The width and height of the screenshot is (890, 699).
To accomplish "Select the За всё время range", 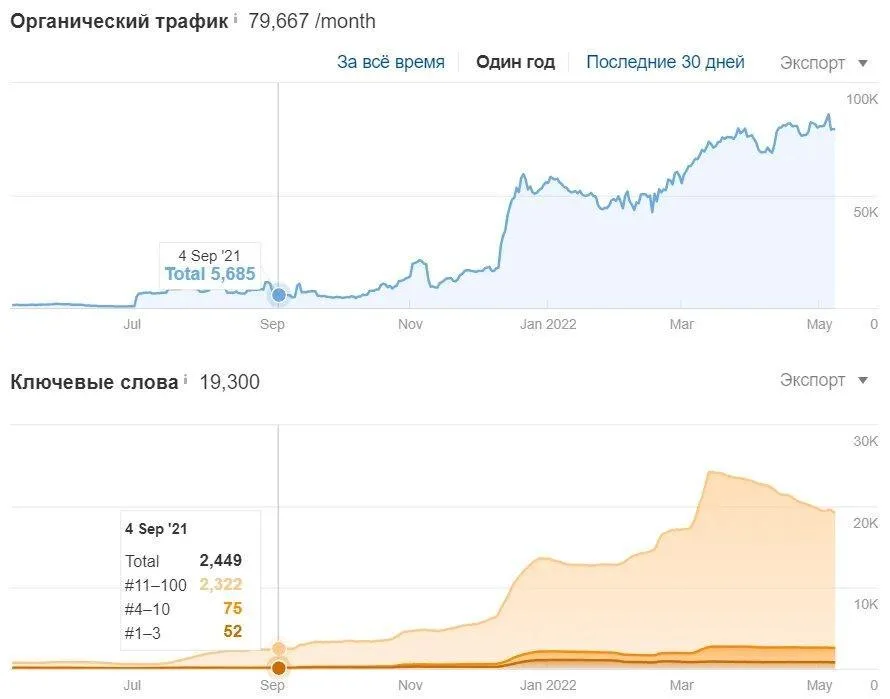I will [x=390, y=62].
